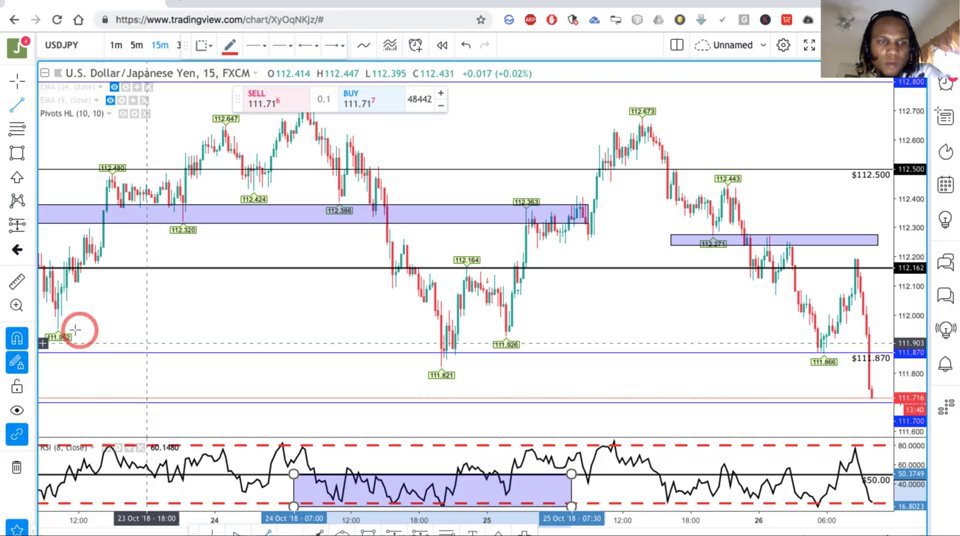Screen dimensions: 960x536
Task: Increase order quantity with plus button
Action: click(x=441, y=93)
